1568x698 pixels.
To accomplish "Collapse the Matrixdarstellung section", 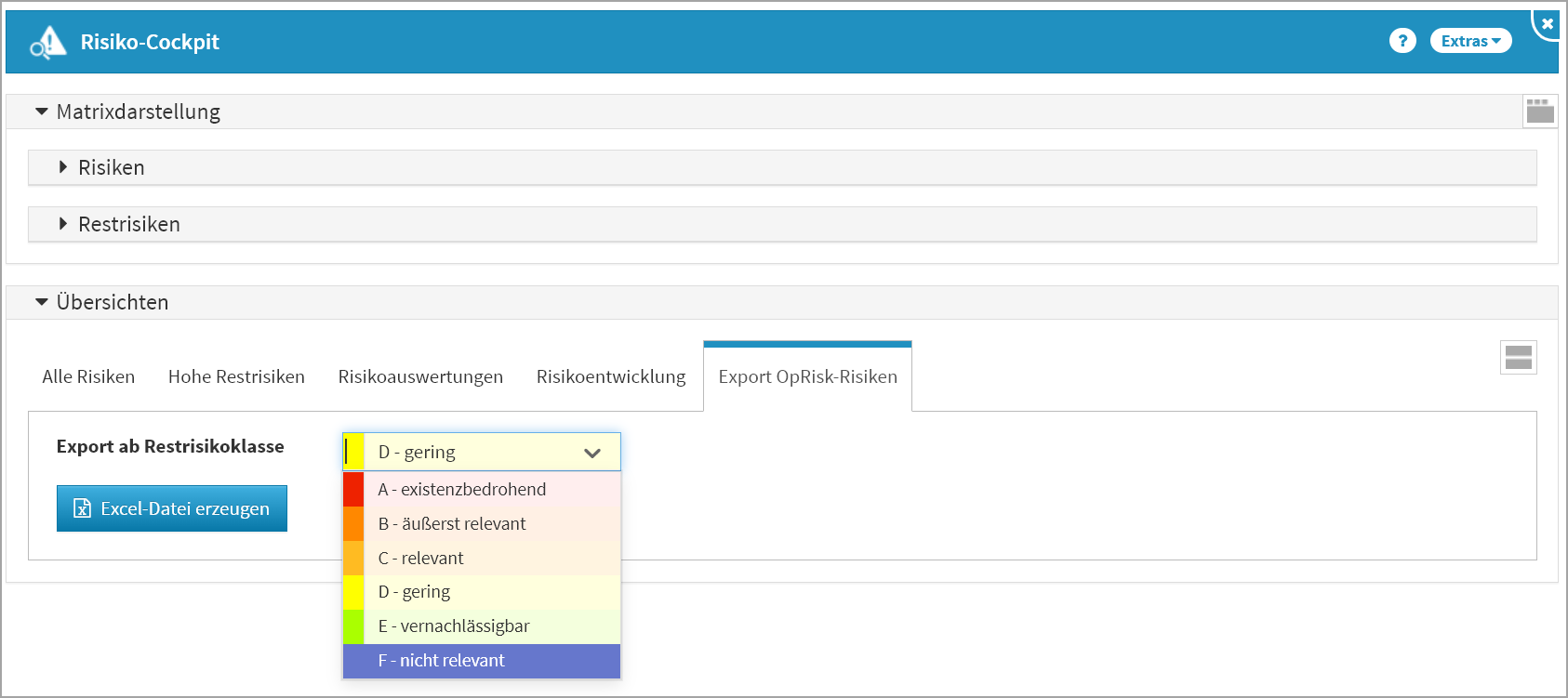I will (42, 112).
